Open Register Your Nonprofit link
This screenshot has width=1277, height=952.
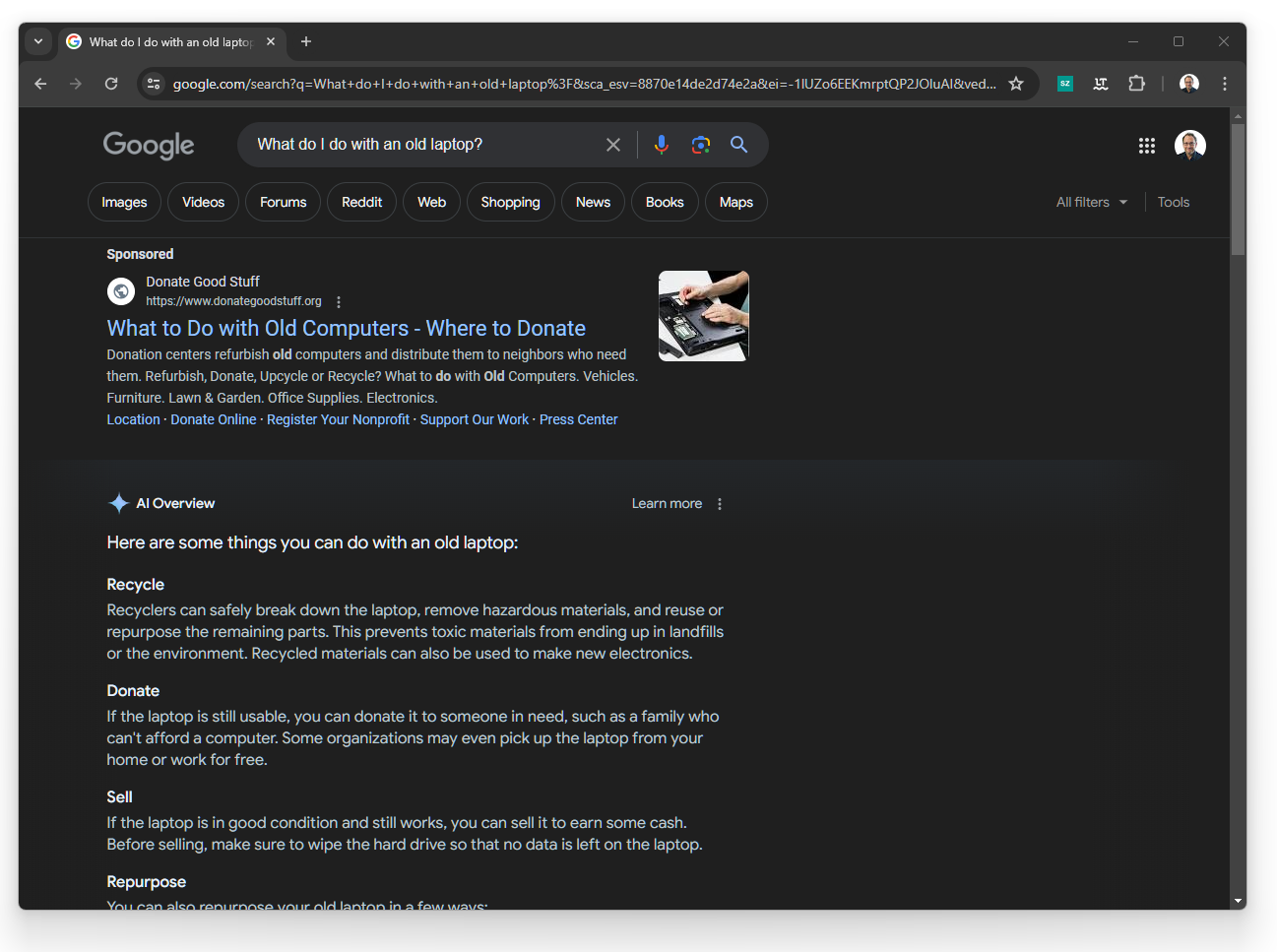(x=338, y=419)
